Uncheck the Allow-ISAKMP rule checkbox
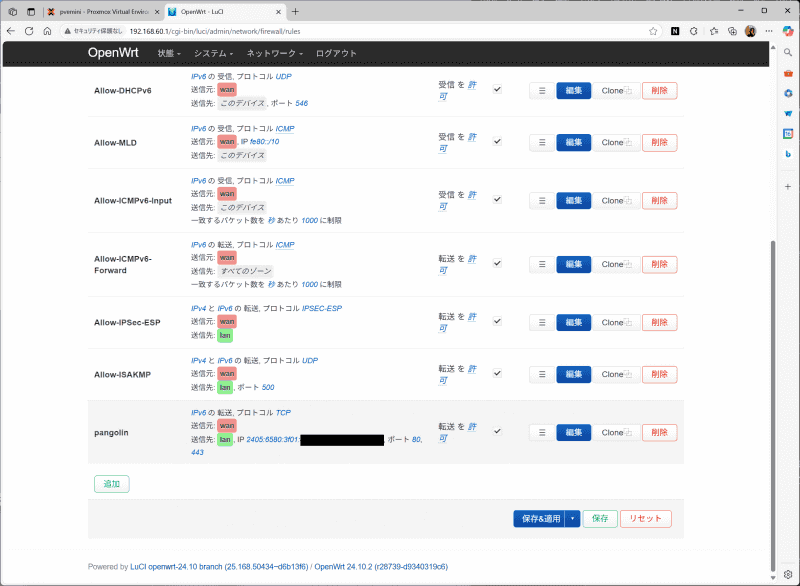The image size is (800, 586). (x=497, y=373)
